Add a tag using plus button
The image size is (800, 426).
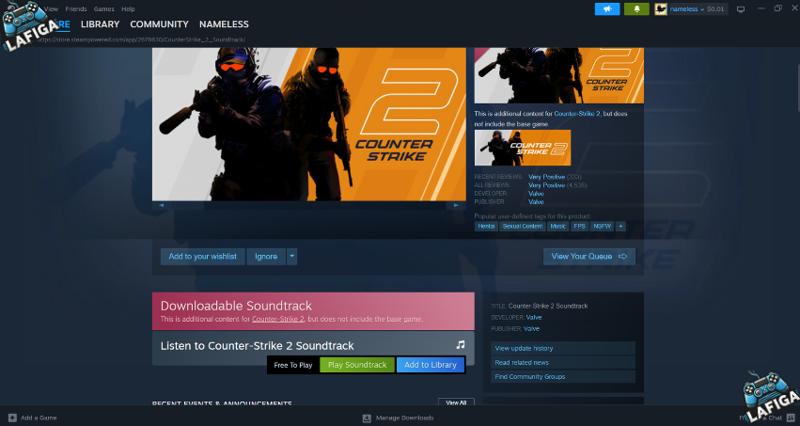(x=620, y=227)
